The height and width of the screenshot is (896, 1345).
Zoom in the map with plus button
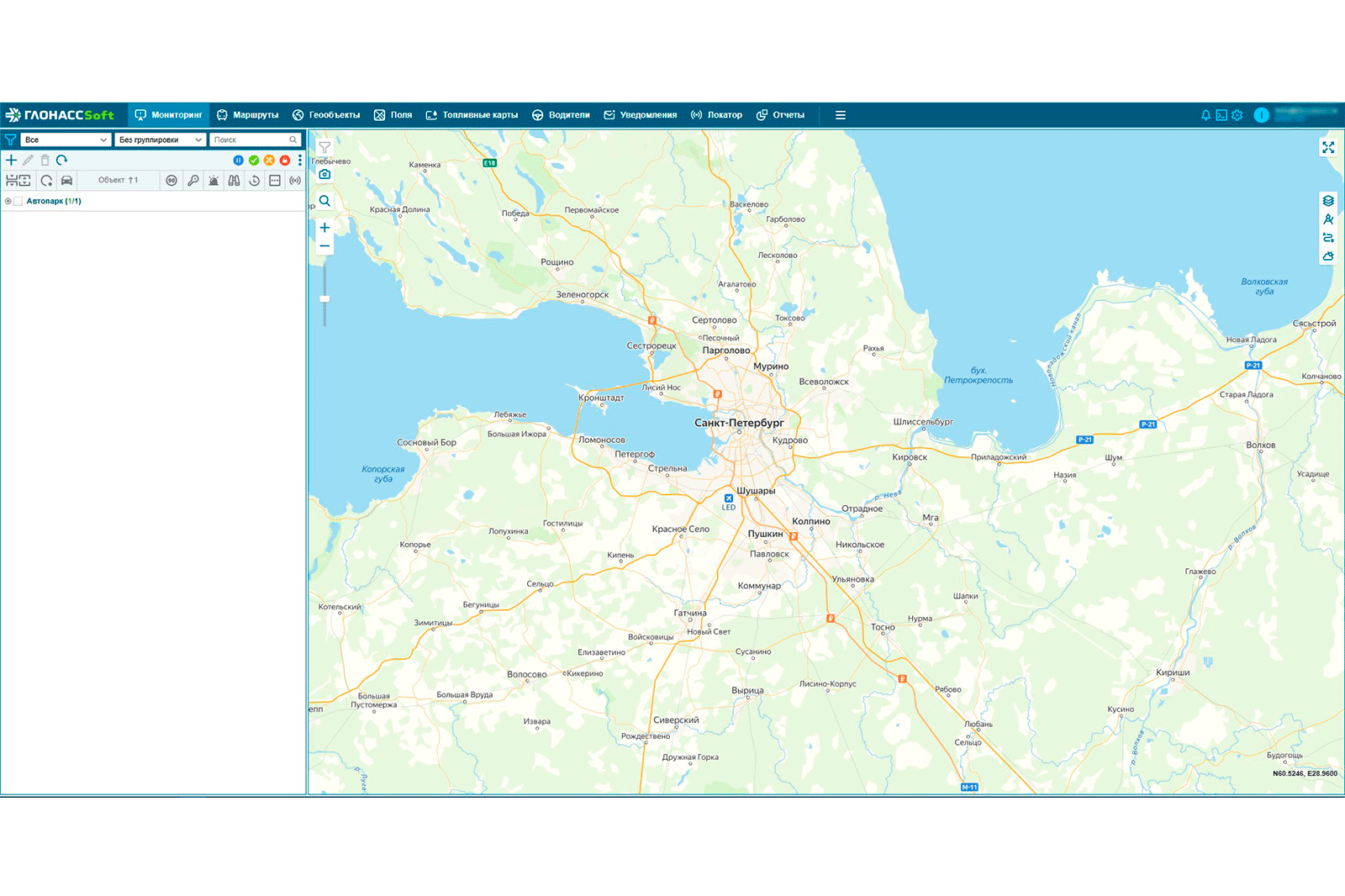[x=324, y=228]
